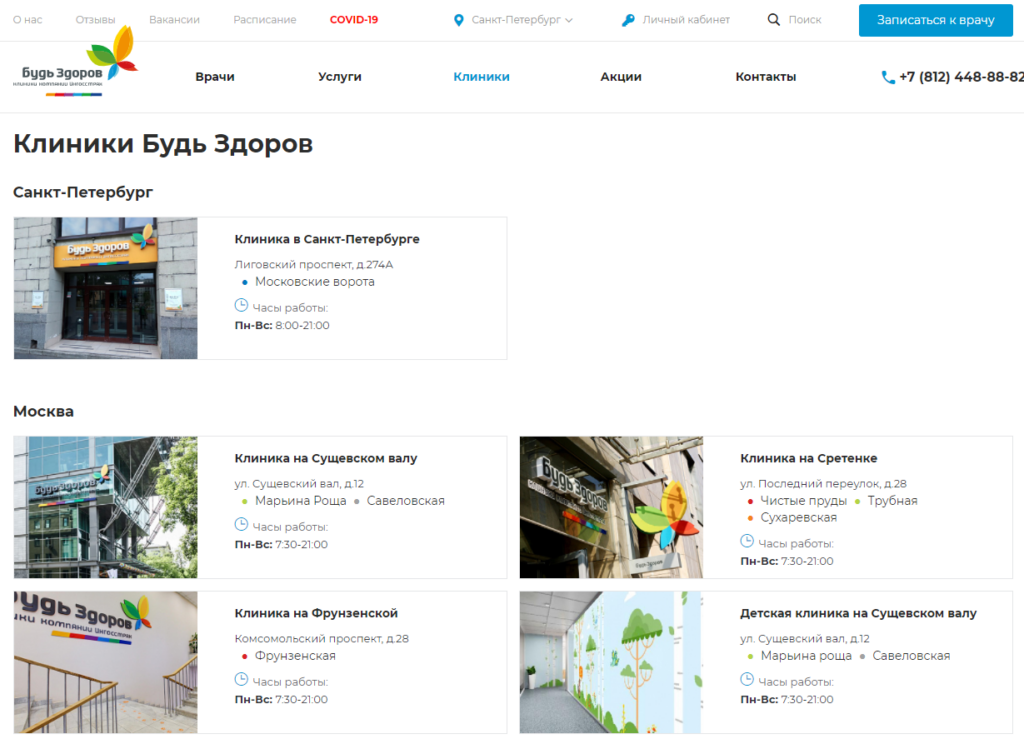Click the magnifier search icon

coord(774,20)
